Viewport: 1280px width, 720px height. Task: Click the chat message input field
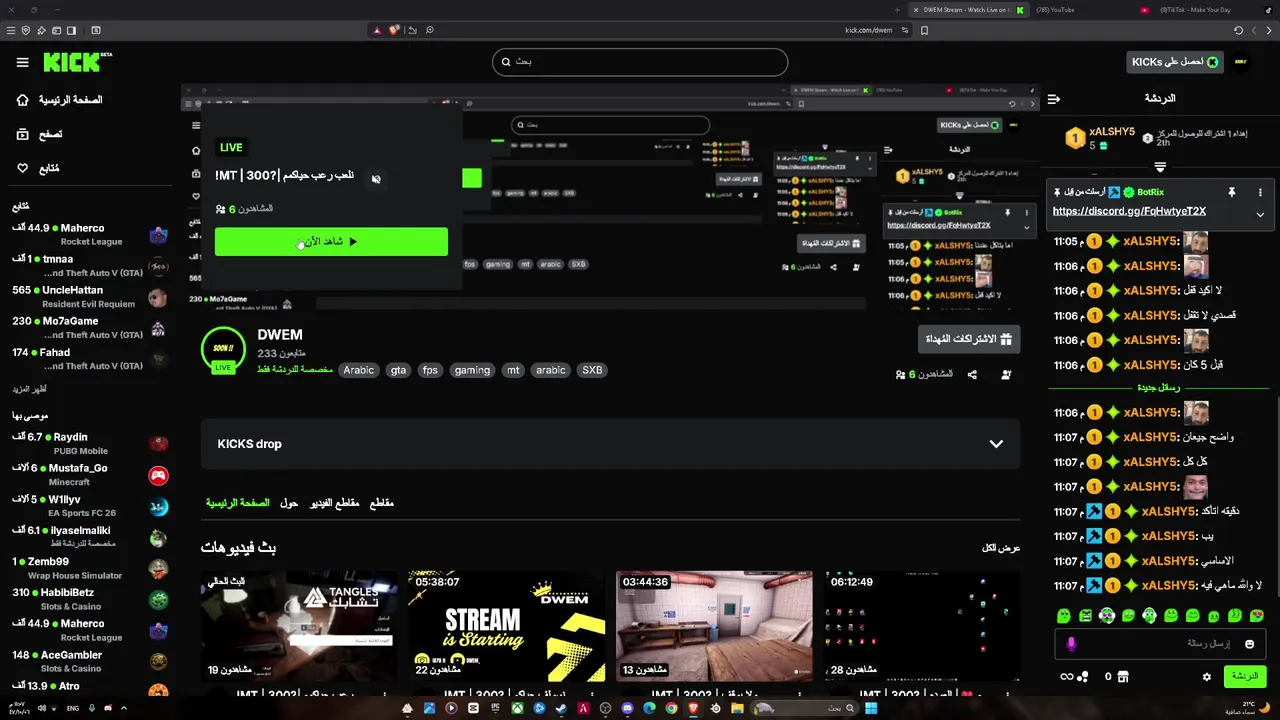1160,644
